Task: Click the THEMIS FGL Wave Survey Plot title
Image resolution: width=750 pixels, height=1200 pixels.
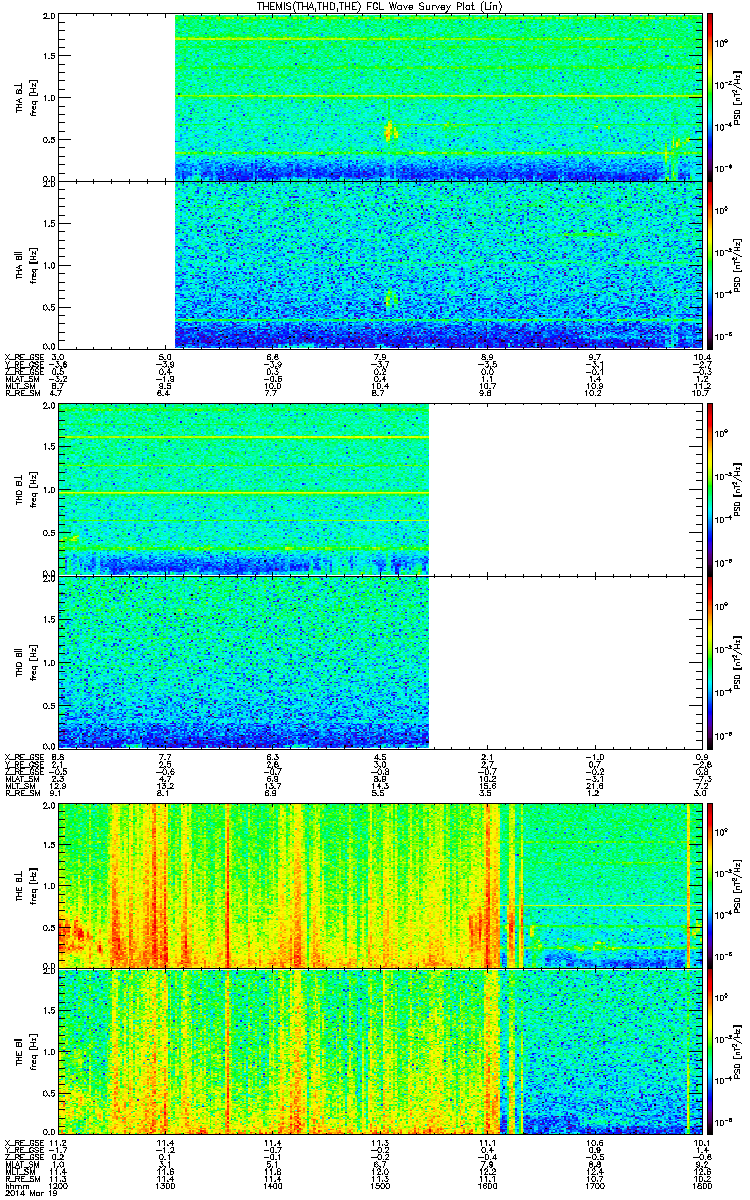Action: pos(378,6)
